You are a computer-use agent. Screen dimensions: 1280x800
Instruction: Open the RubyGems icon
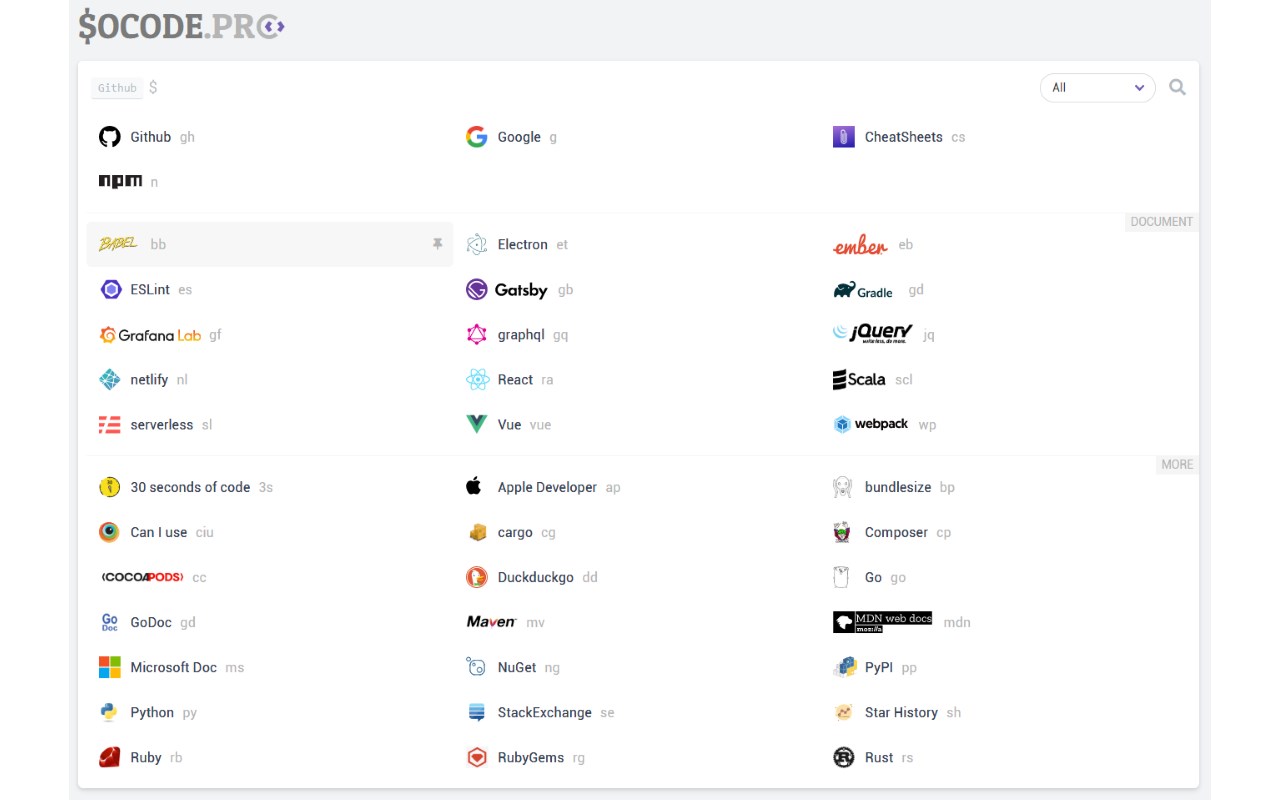(x=477, y=757)
